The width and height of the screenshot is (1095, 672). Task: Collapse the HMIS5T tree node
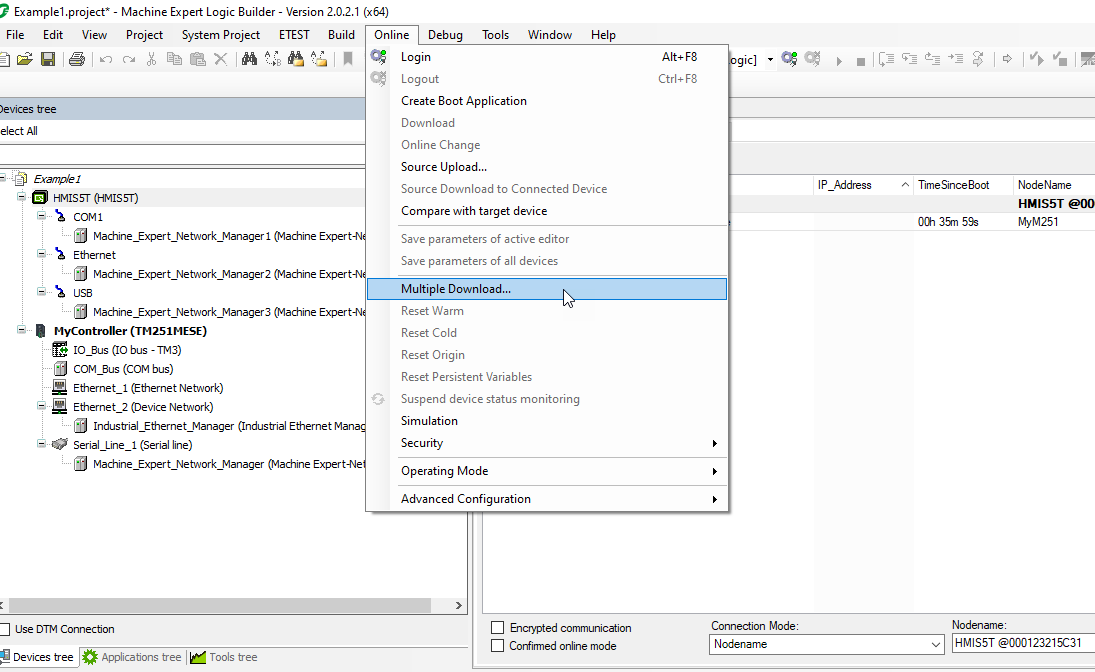(22, 197)
